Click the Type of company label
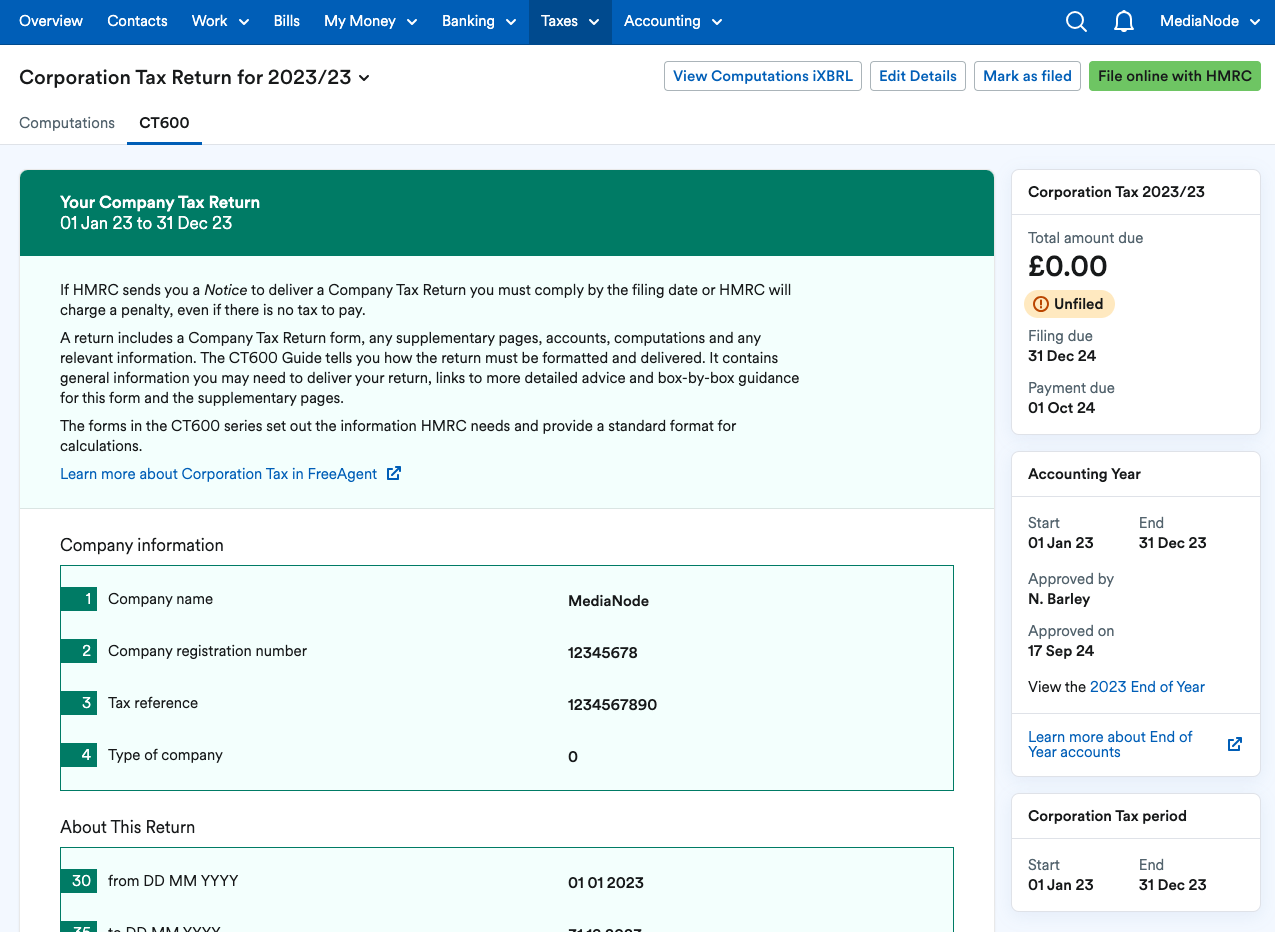This screenshot has width=1275, height=932. (x=165, y=755)
